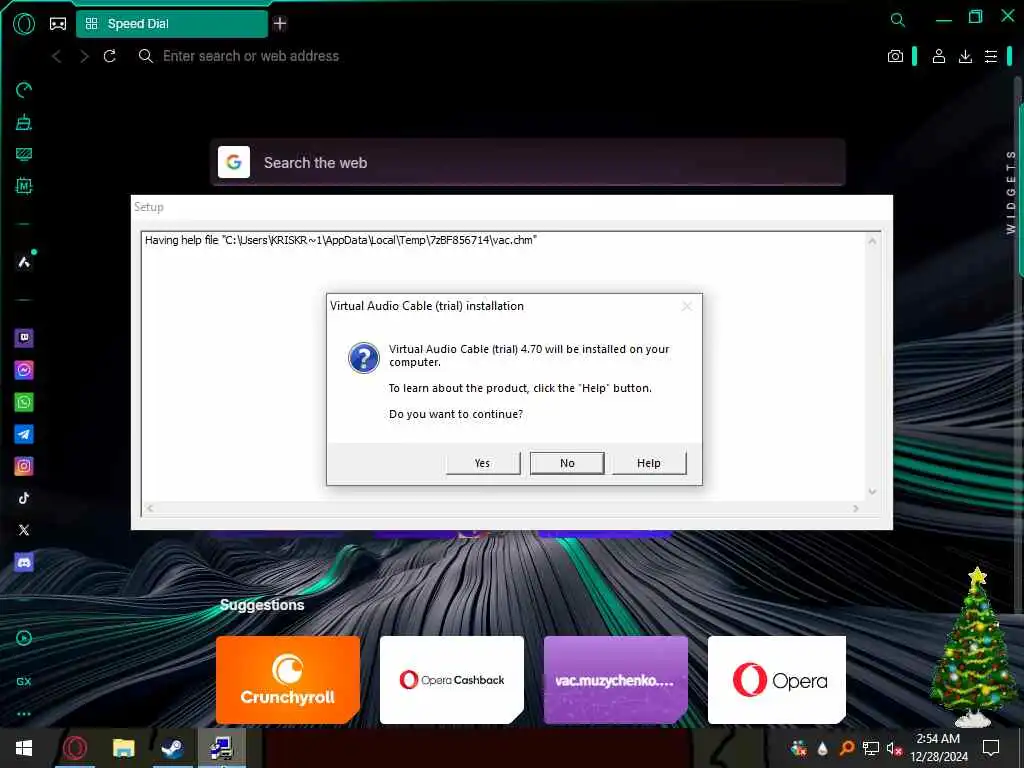Go forward with the forward arrow

point(84,57)
